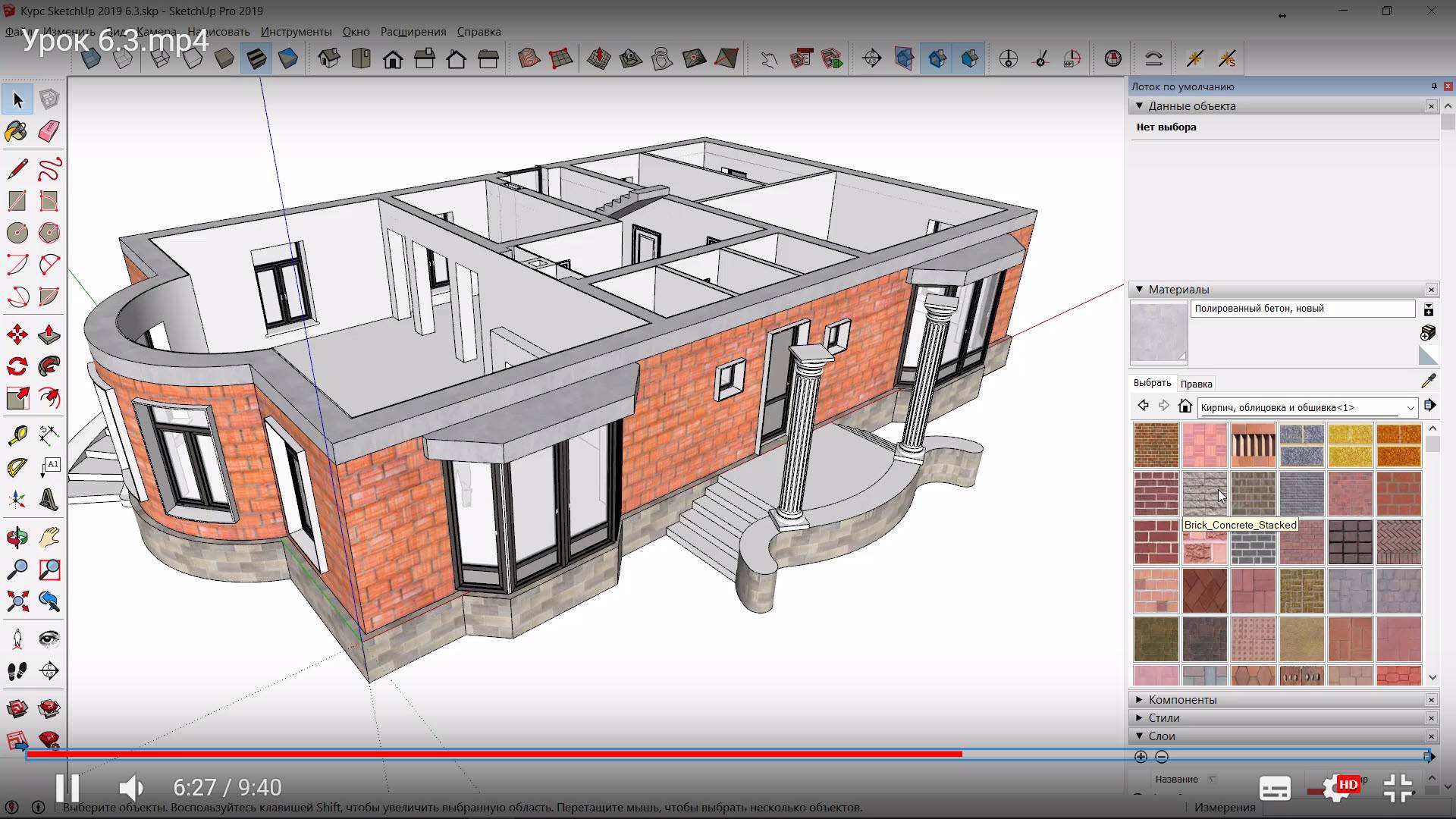This screenshot has height=819, width=1456.
Task: Pick the Zoom magnifier tool
Action: click(x=17, y=570)
